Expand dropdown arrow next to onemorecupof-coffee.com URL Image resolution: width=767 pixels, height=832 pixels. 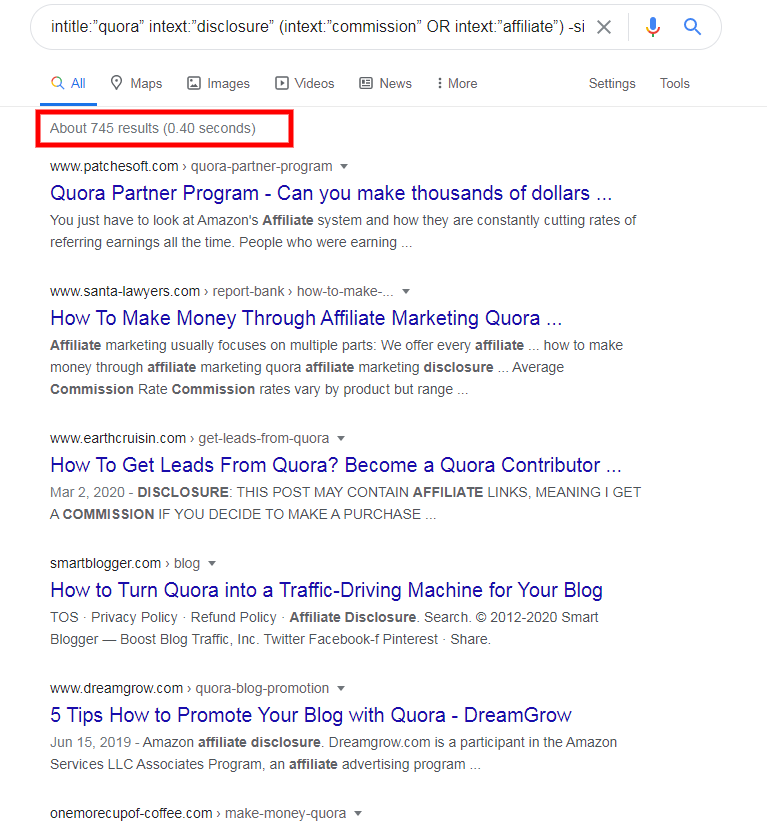(358, 813)
